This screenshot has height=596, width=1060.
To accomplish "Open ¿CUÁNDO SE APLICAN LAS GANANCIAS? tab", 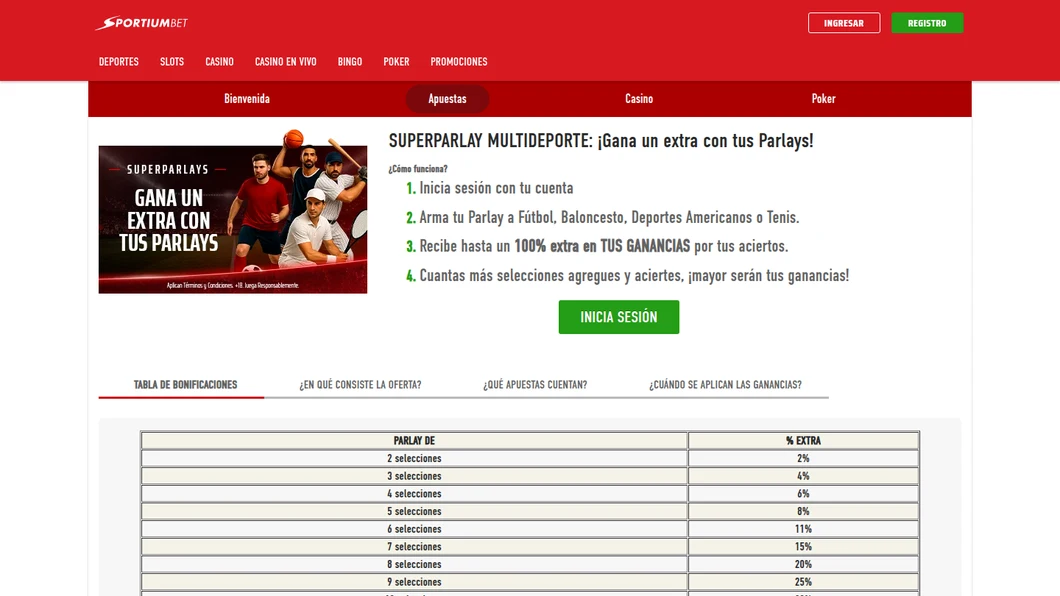I will tap(725, 384).
